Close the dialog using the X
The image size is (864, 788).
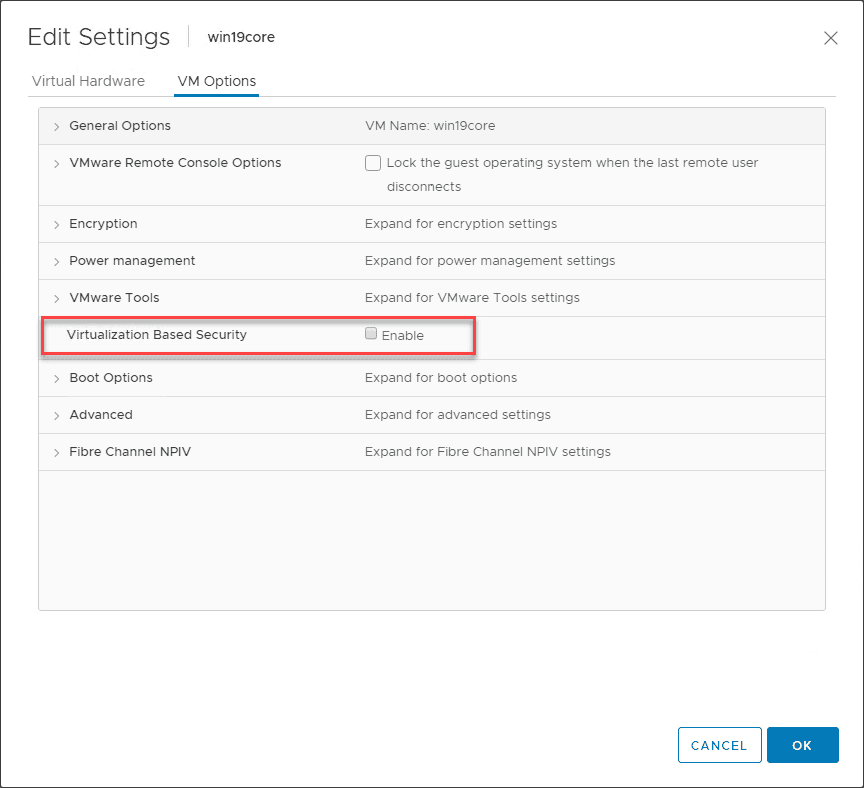click(x=831, y=38)
